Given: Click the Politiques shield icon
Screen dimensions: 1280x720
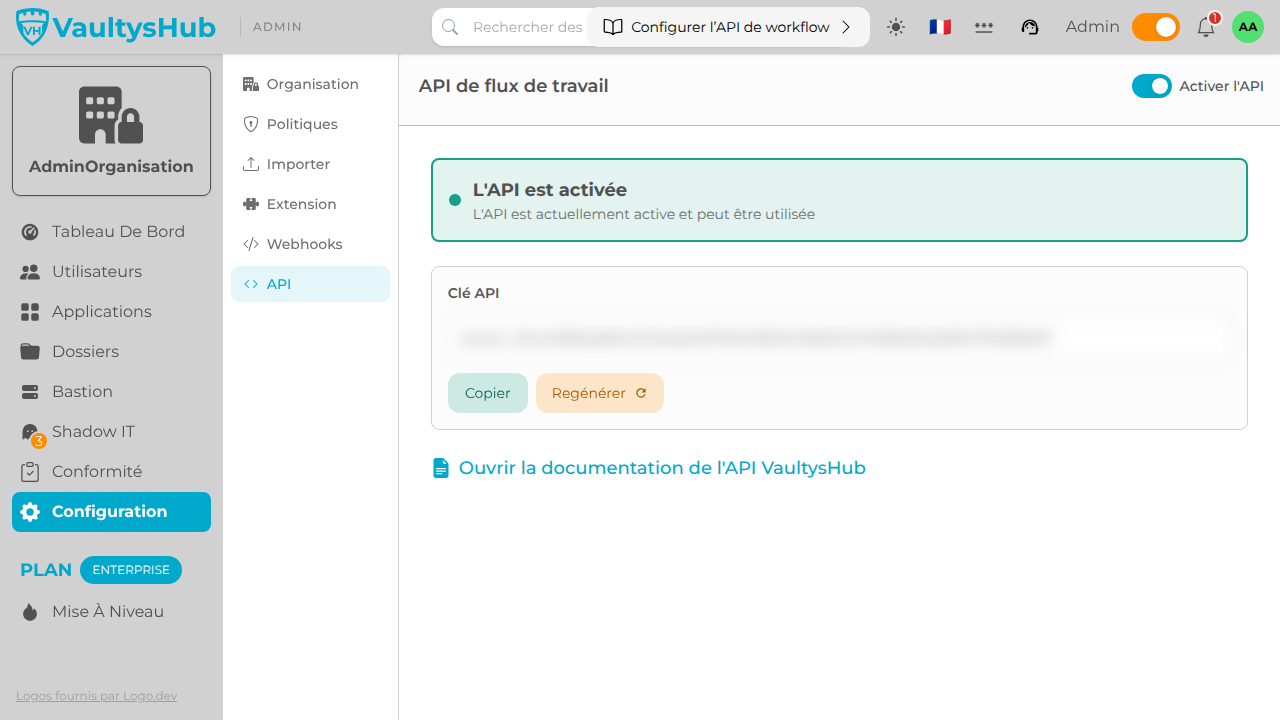Looking at the screenshot, I should [x=251, y=124].
